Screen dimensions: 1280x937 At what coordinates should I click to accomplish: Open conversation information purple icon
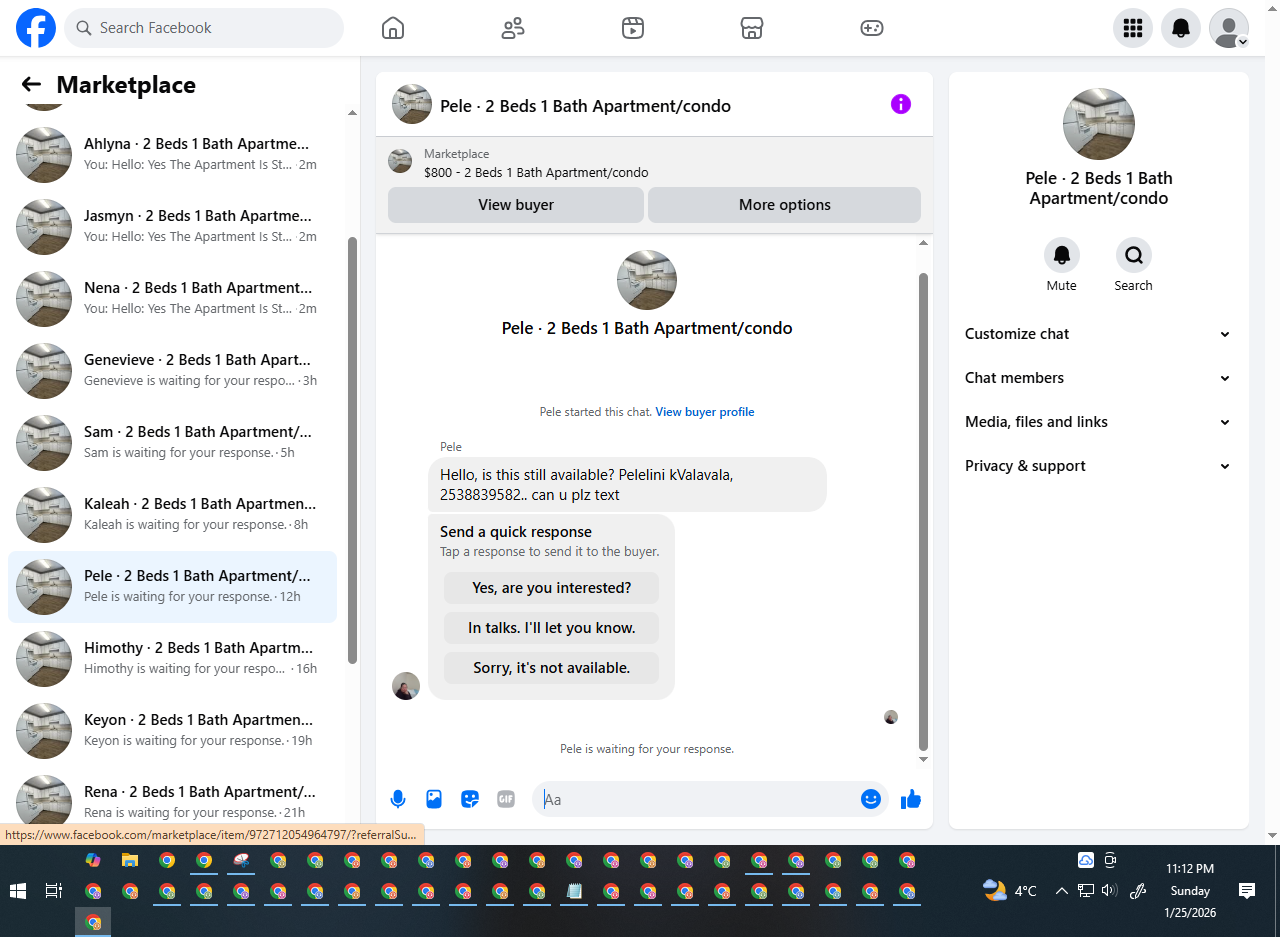[x=901, y=104]
